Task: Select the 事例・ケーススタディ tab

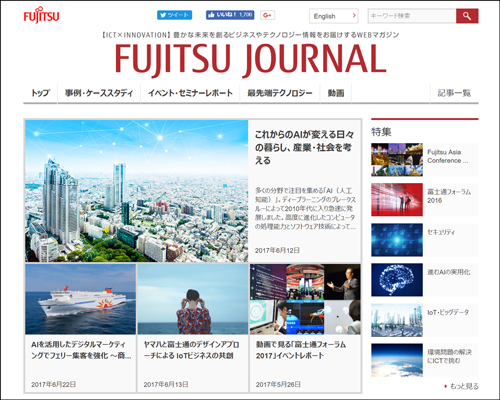Action: (99, 93)
